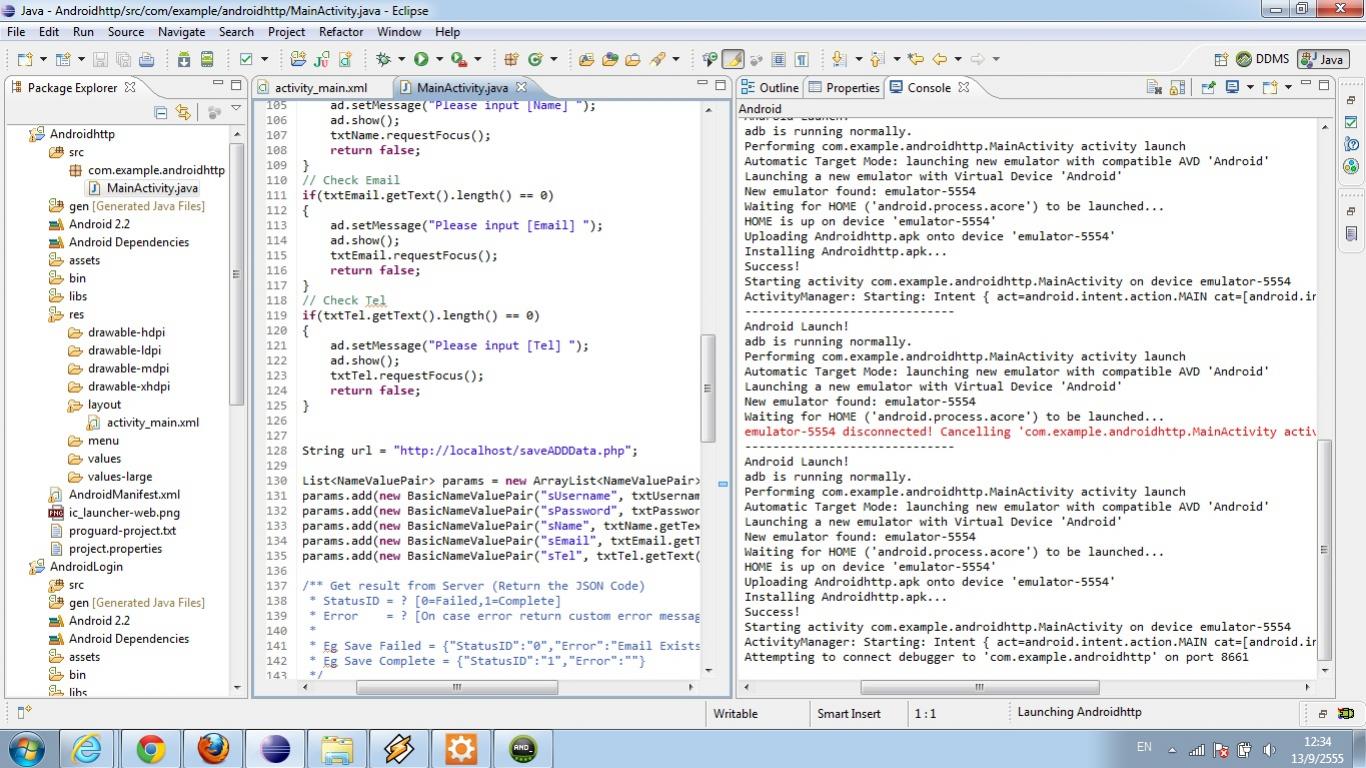Select the drawable-hdpi folder

116,333
